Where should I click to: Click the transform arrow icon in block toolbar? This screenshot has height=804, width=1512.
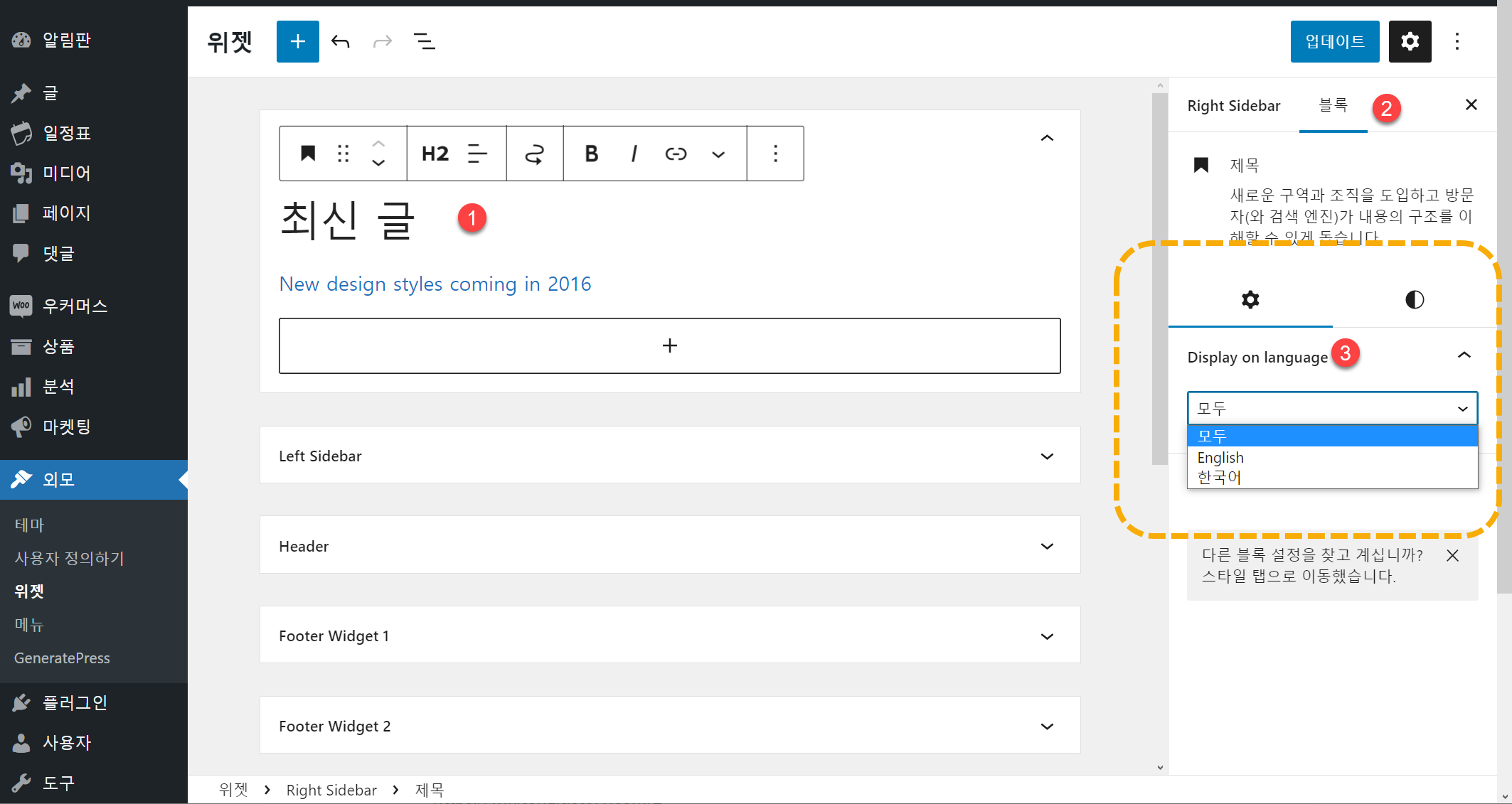pyautogui.click(x=534, y=154)
